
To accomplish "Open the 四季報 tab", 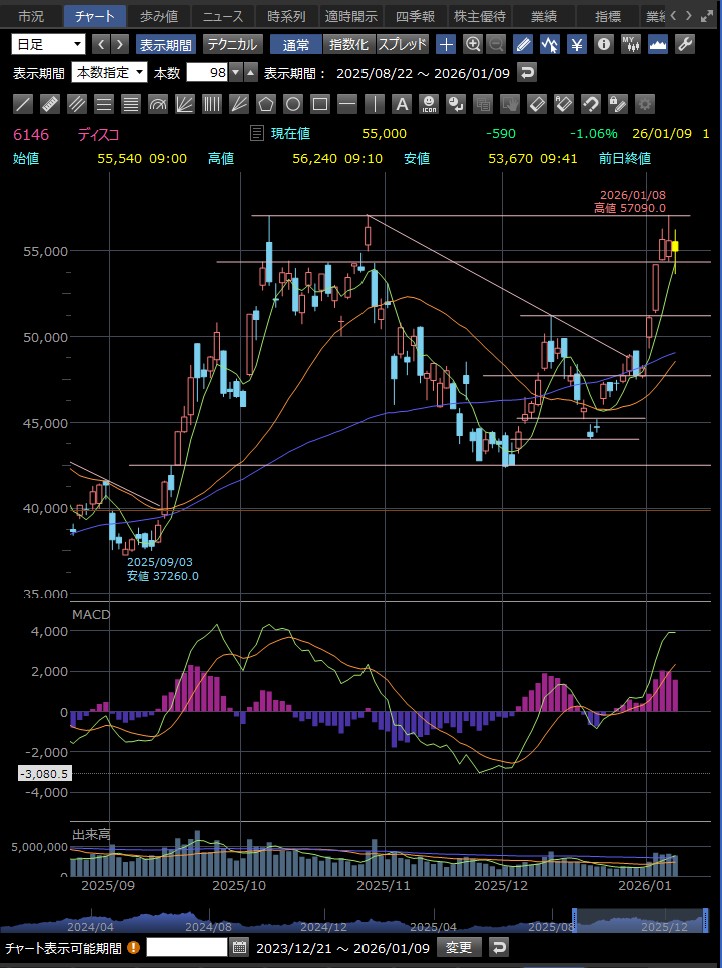I will point(414,16).
